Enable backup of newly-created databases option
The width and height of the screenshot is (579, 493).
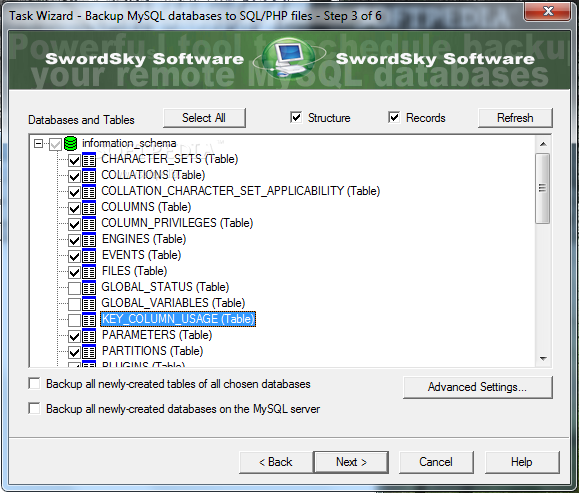[34, 408]
